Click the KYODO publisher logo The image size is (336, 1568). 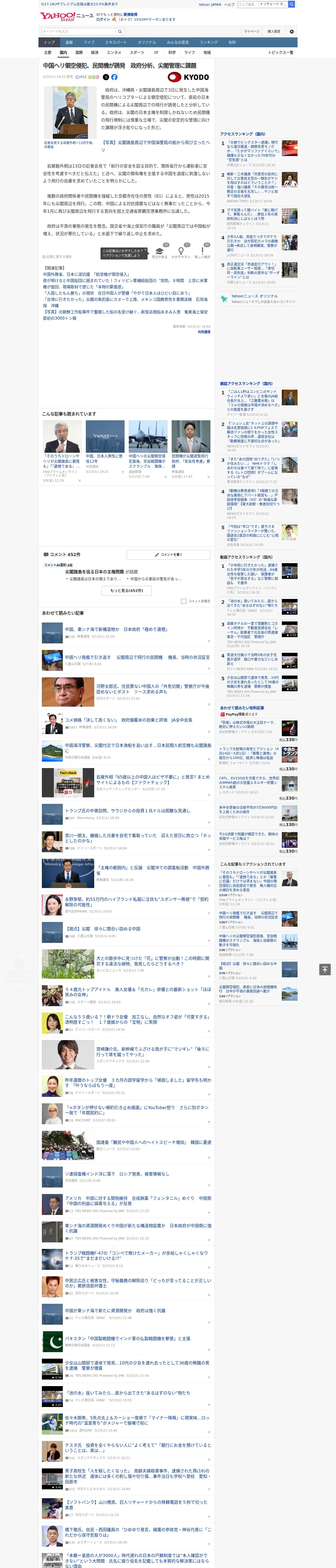click(188, 77)
